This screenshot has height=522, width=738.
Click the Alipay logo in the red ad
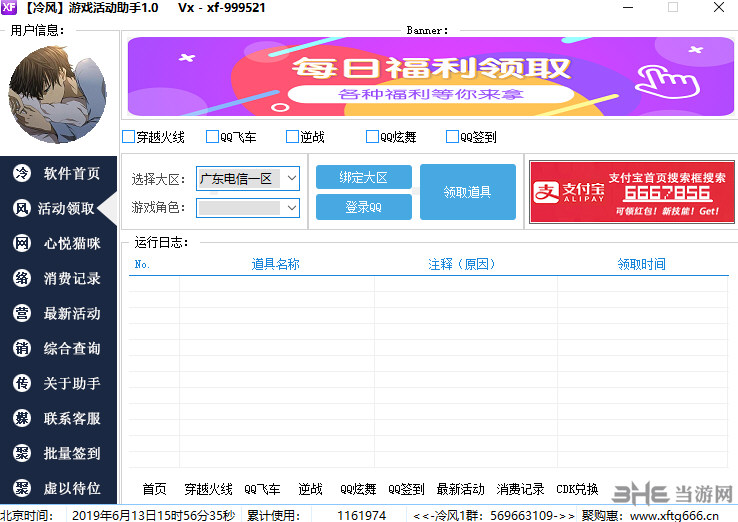(x=546, y=193)
